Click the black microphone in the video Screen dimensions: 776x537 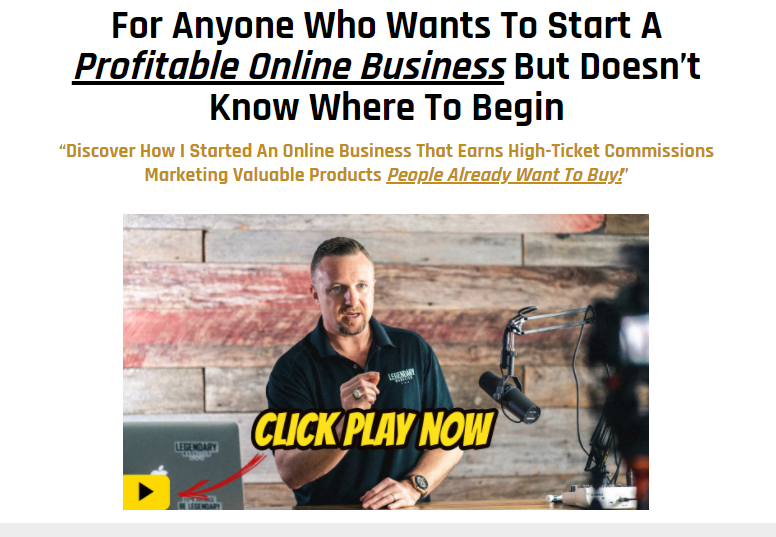pyautogui.click(x=509, y=397)
